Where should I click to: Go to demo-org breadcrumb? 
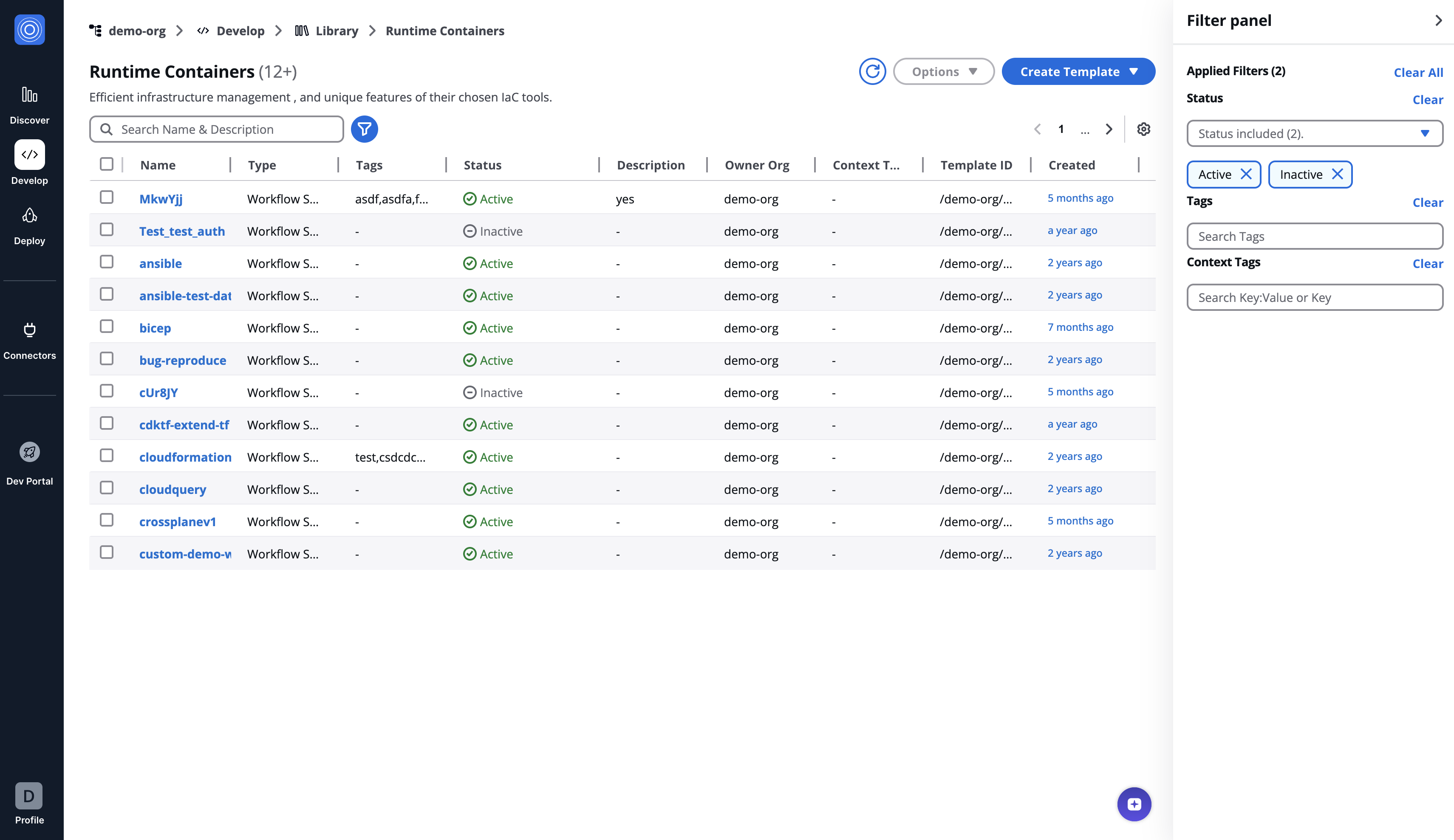[x=137, y=31]
